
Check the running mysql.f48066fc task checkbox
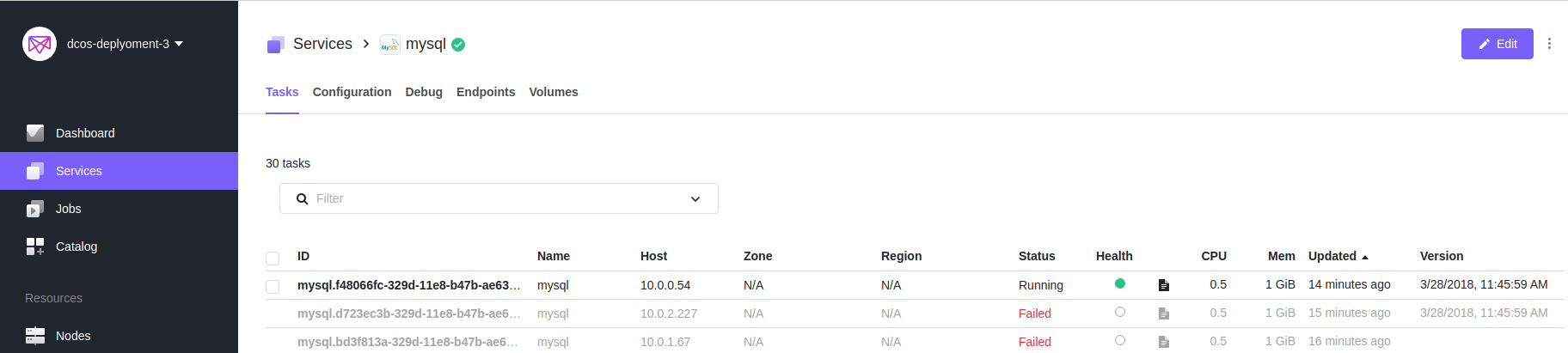273,286
